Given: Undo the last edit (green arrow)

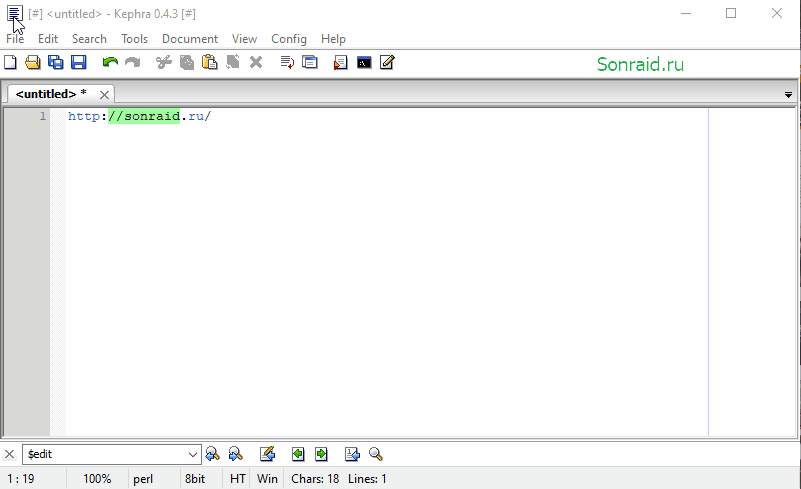Looking at the screenshot, I should 110,62.
